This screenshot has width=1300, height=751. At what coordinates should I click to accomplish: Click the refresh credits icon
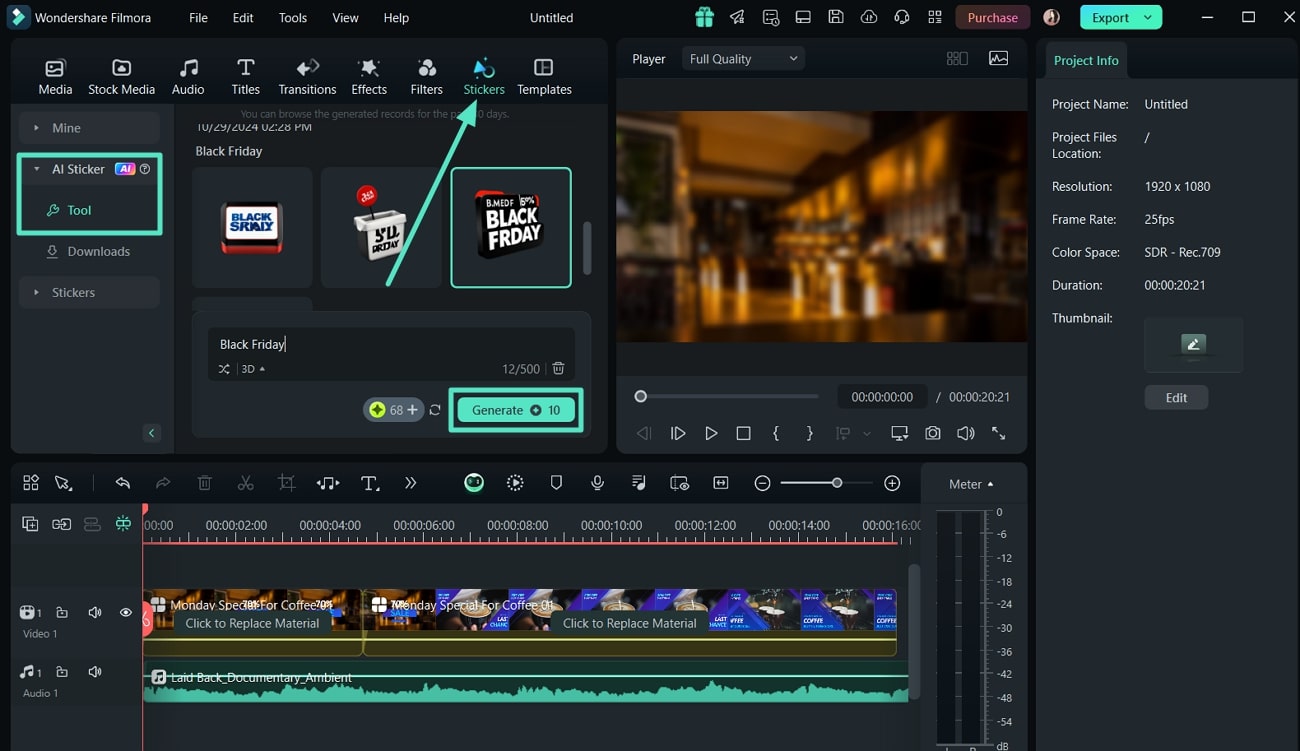tap(435, 410)
